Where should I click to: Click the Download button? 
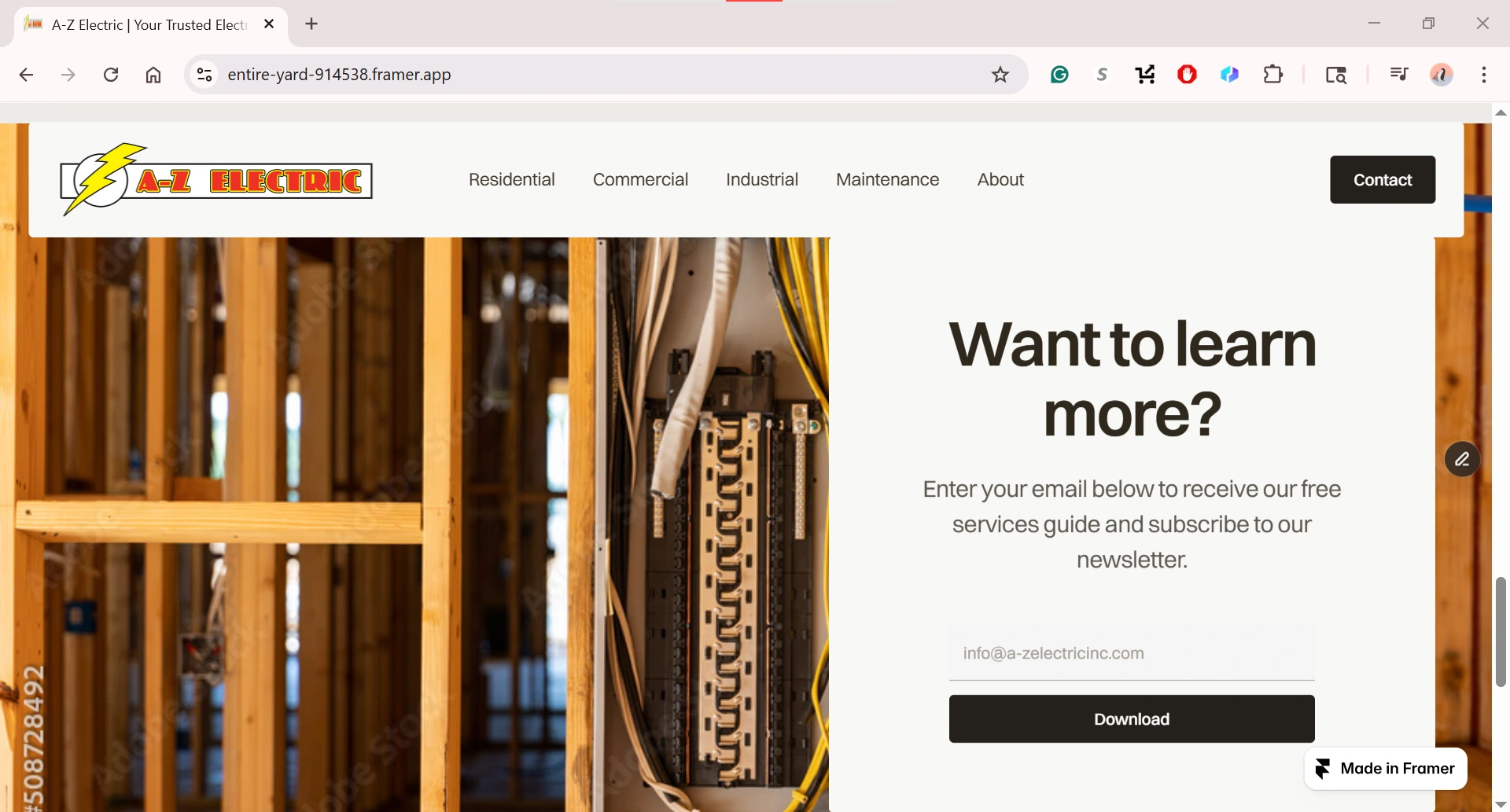coord(1132,718)
